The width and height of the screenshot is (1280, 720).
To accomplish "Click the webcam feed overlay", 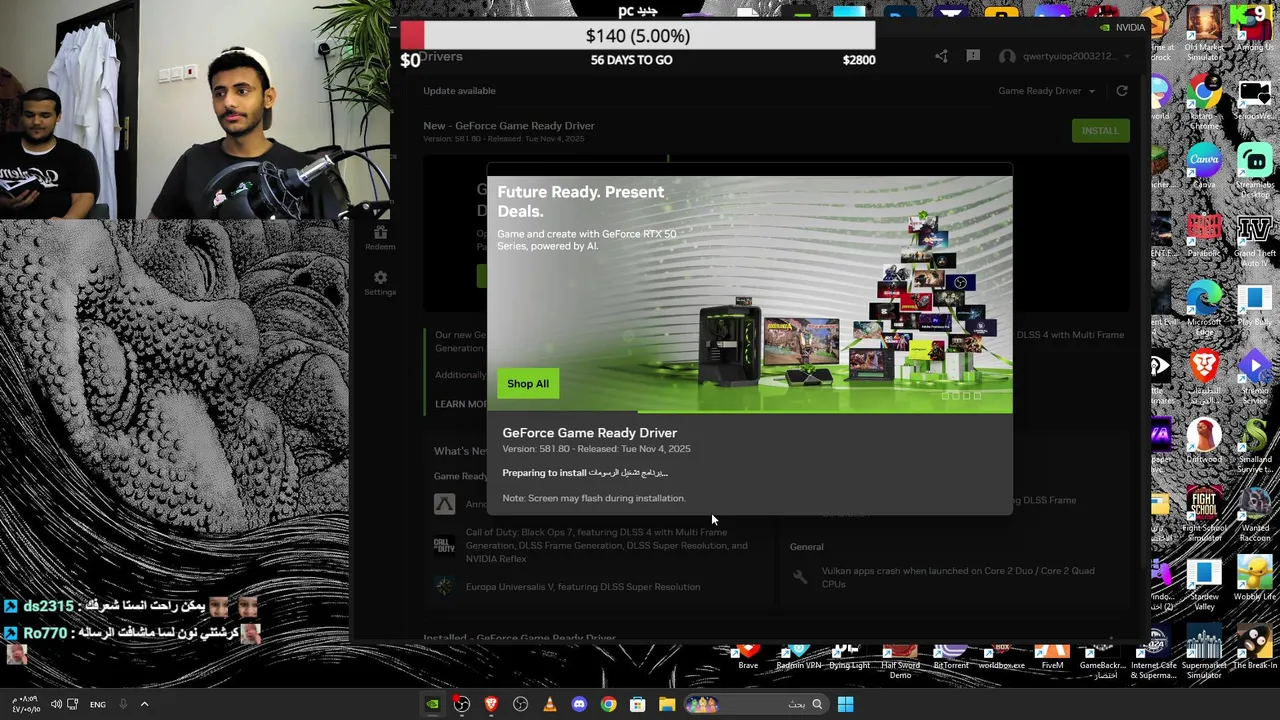I will (195, 109).
